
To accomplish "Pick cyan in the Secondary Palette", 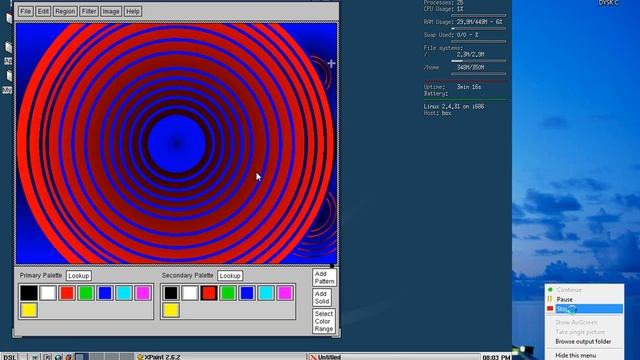I will [266, 293].
